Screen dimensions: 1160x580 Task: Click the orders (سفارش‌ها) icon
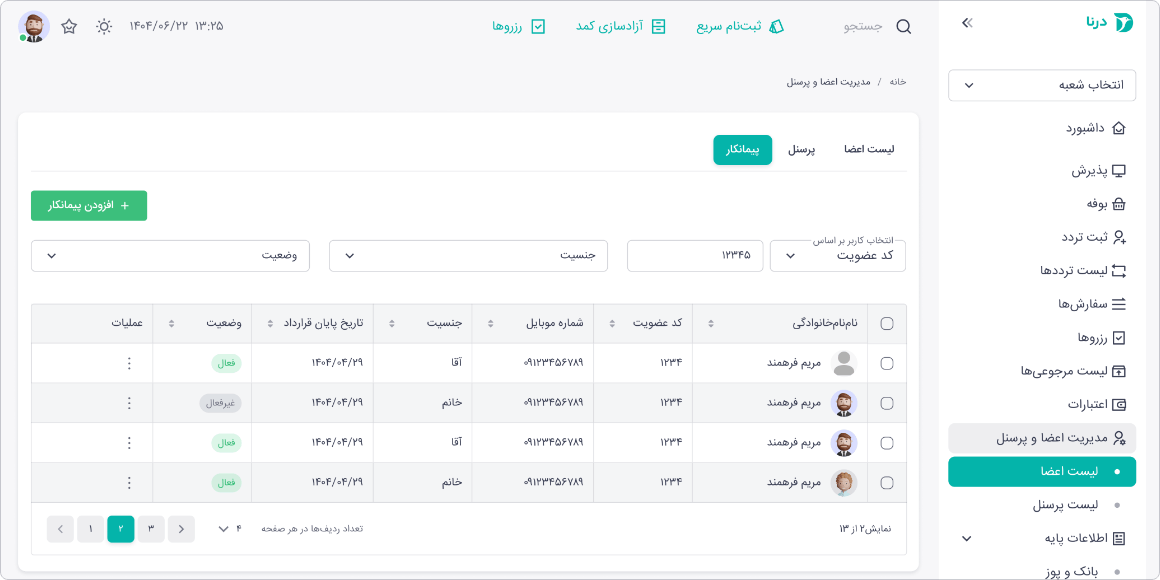(1119, 304)
